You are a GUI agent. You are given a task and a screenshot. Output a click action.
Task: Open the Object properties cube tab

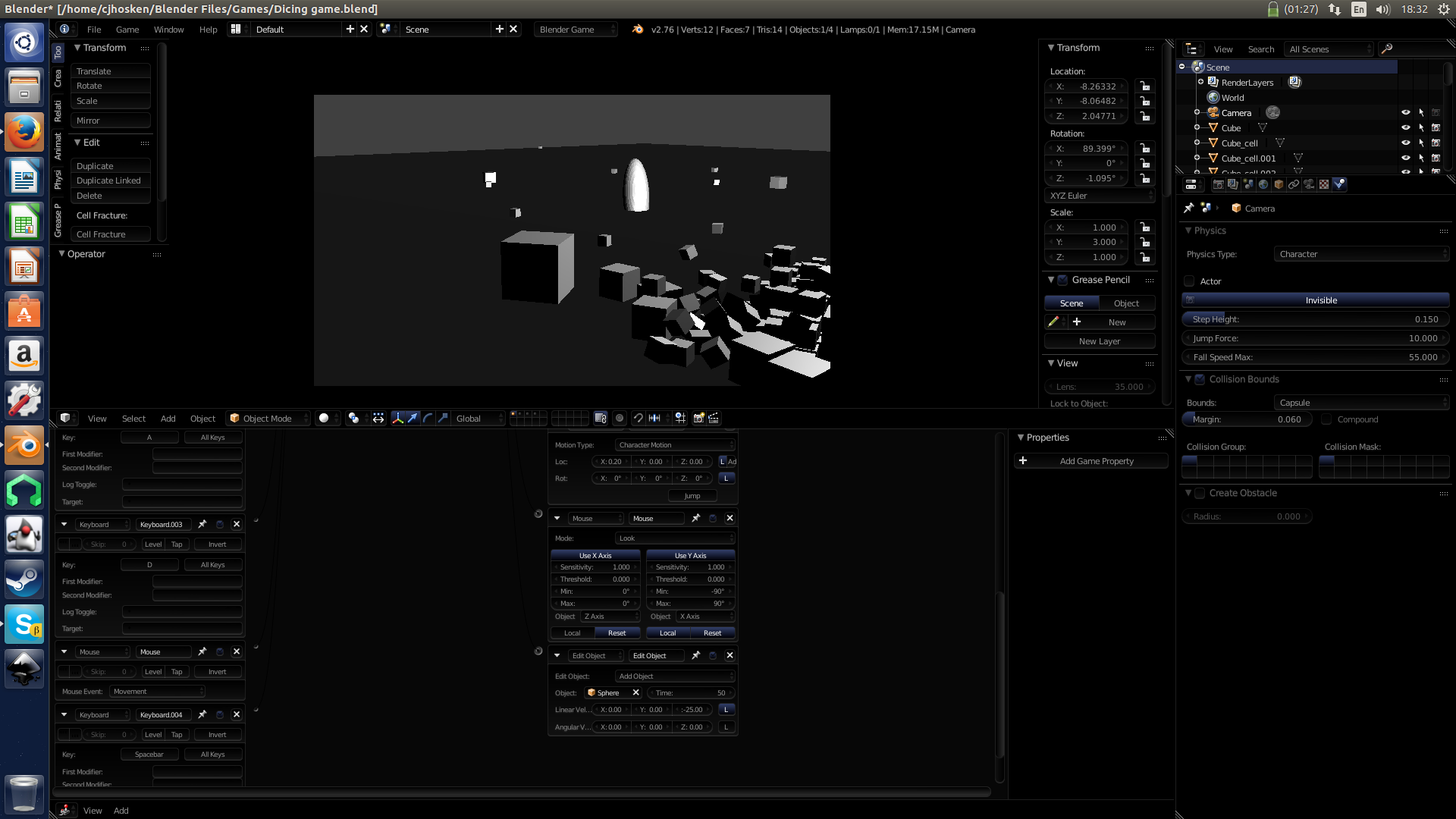point(1279,184)
